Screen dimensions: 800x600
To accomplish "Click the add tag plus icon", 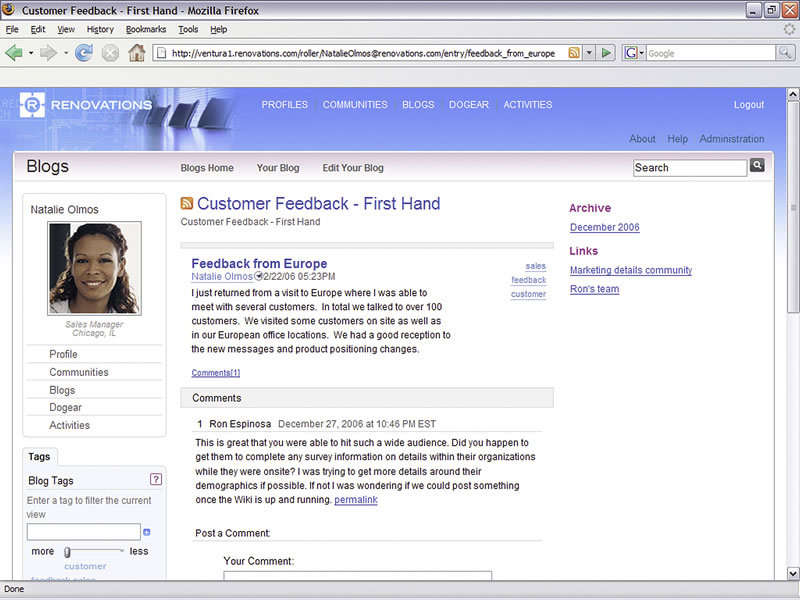I will [x=147, y=532].
